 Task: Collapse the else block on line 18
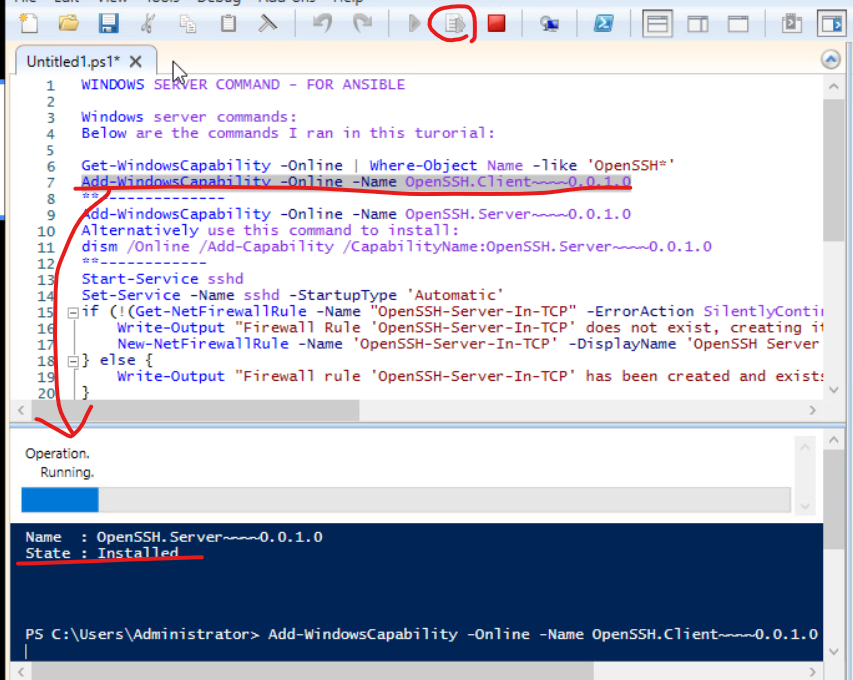[x=73, y=361]
